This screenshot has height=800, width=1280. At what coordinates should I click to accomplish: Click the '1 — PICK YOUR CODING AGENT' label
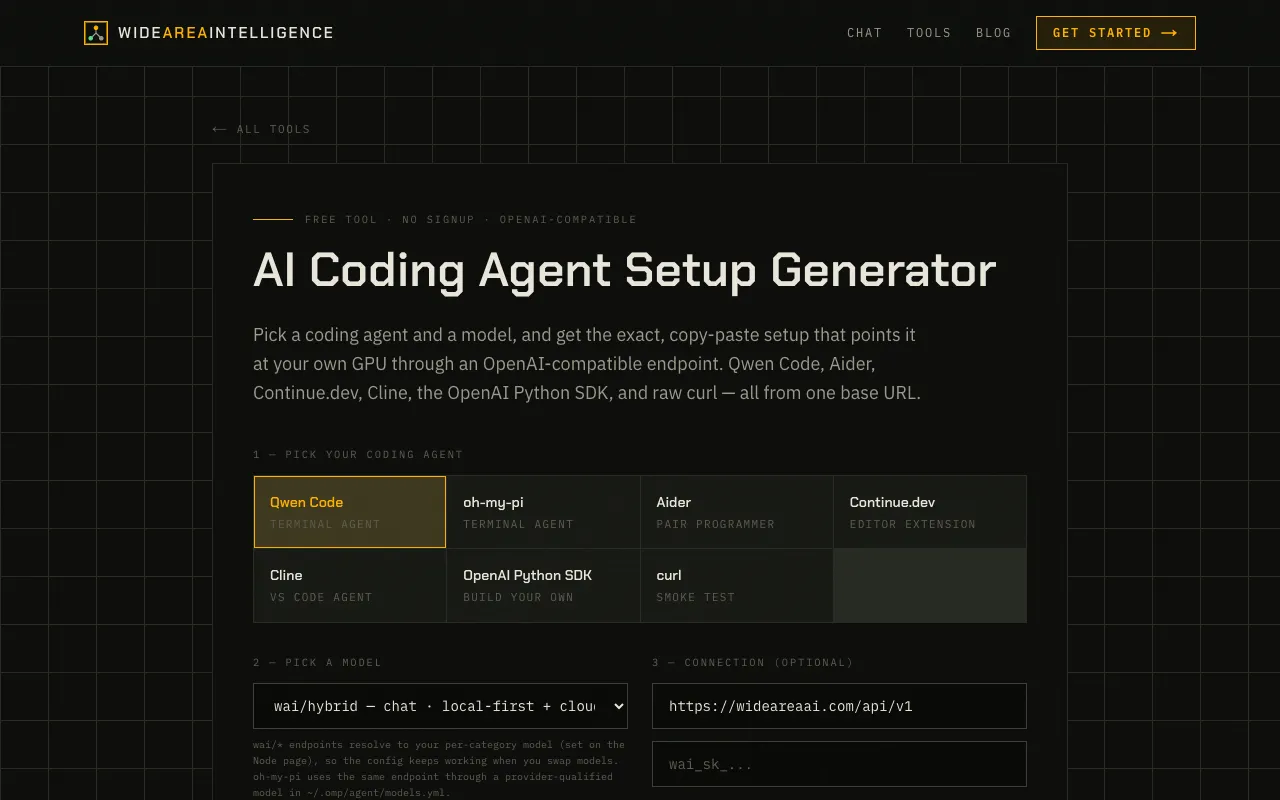(x=358, y=454)
